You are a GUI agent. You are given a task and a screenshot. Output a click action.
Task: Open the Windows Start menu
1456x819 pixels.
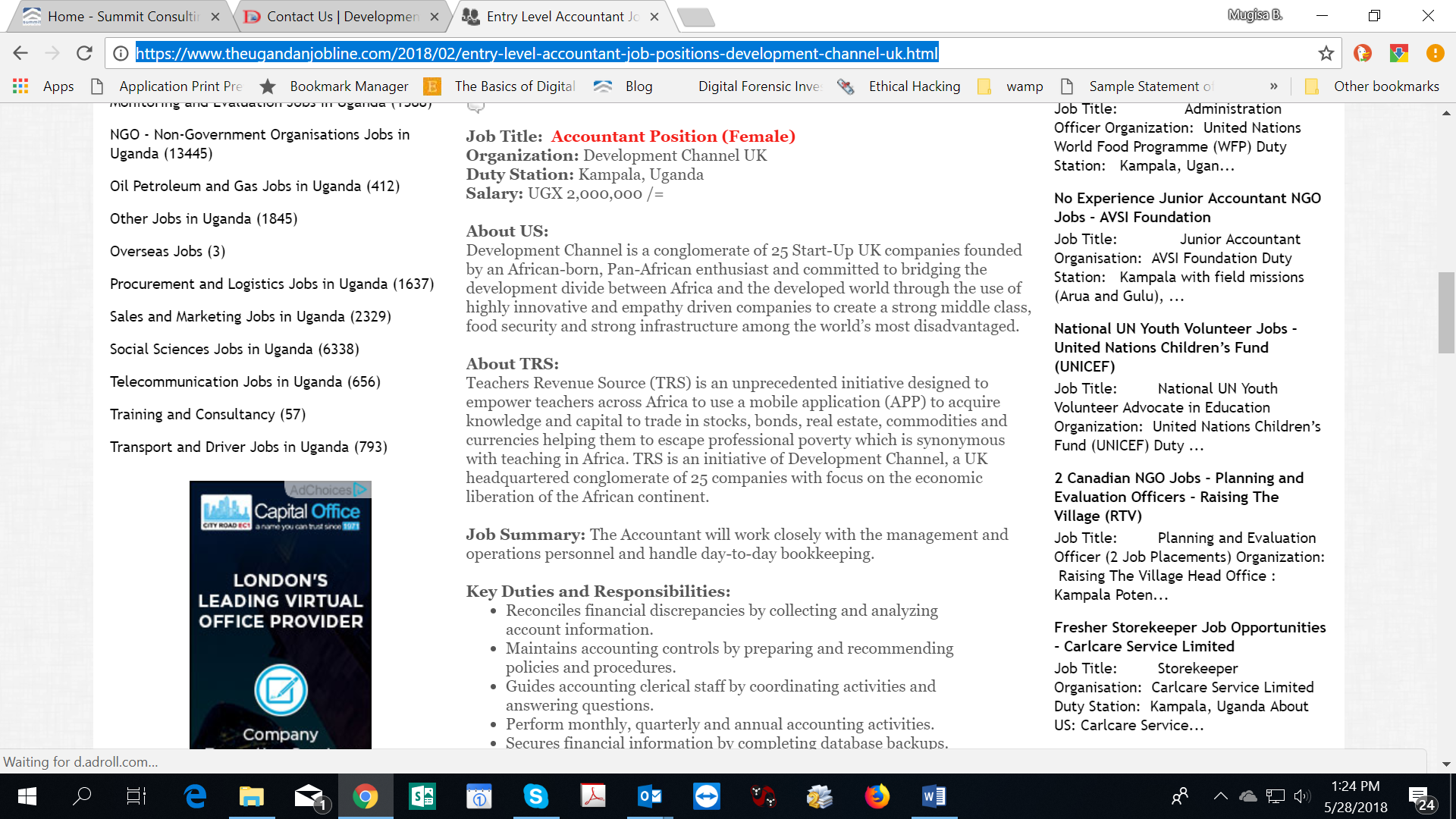tap(27, 796)
